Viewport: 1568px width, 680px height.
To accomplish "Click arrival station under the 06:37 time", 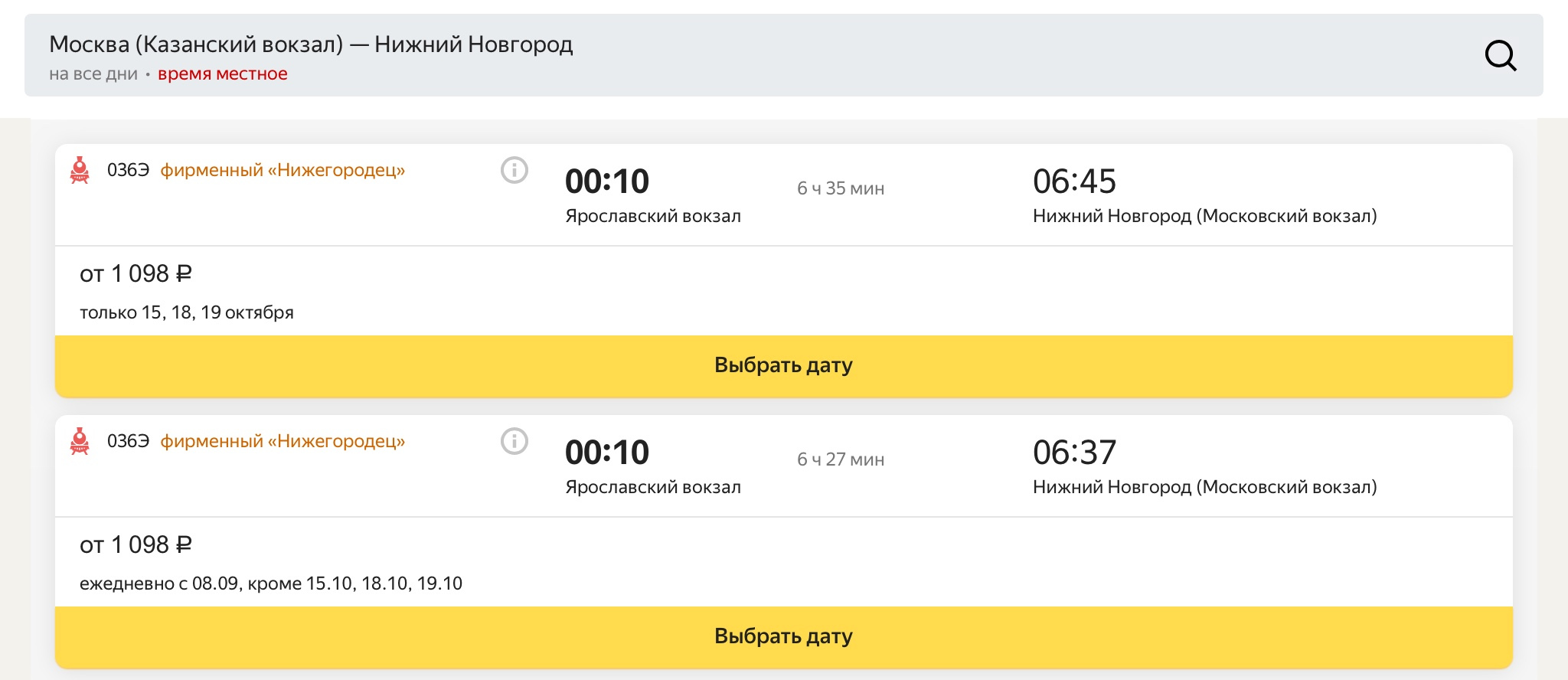I will [x=1204, y=487].
